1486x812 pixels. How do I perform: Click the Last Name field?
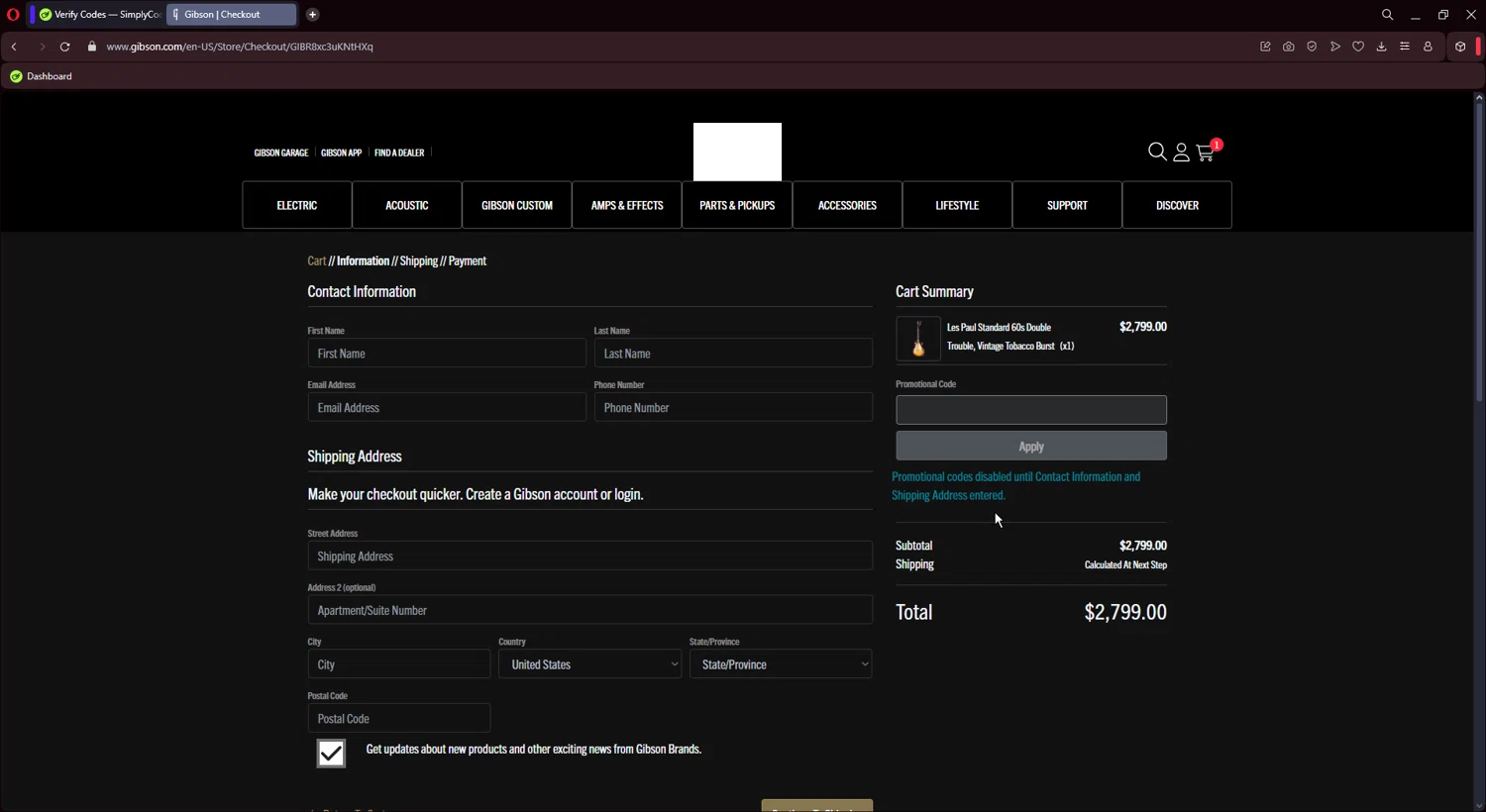(733, 354)
